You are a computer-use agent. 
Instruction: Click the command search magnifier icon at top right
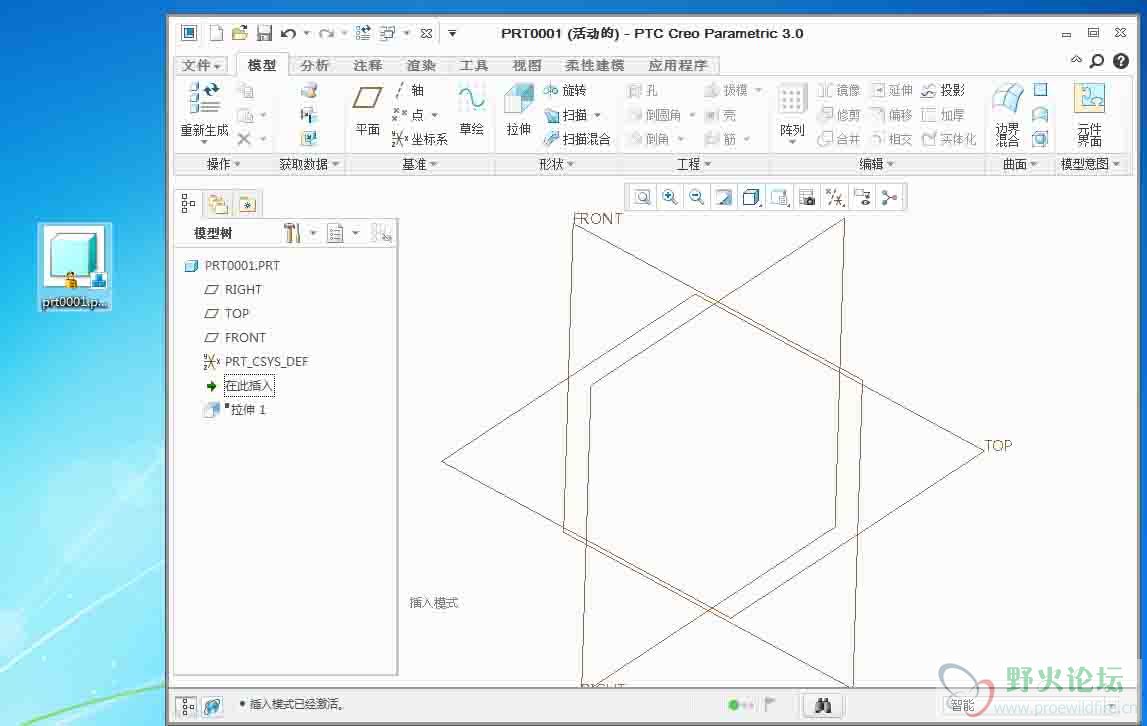click(x=1097, y=61)
